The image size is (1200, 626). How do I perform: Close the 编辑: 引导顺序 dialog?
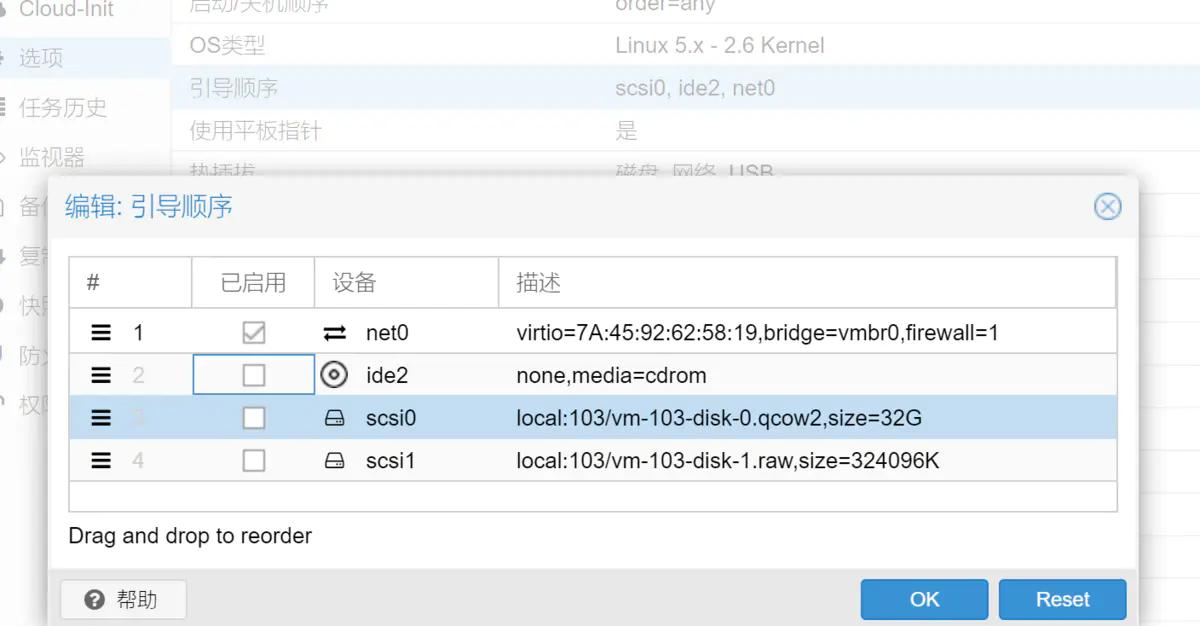click(1107, 207)
